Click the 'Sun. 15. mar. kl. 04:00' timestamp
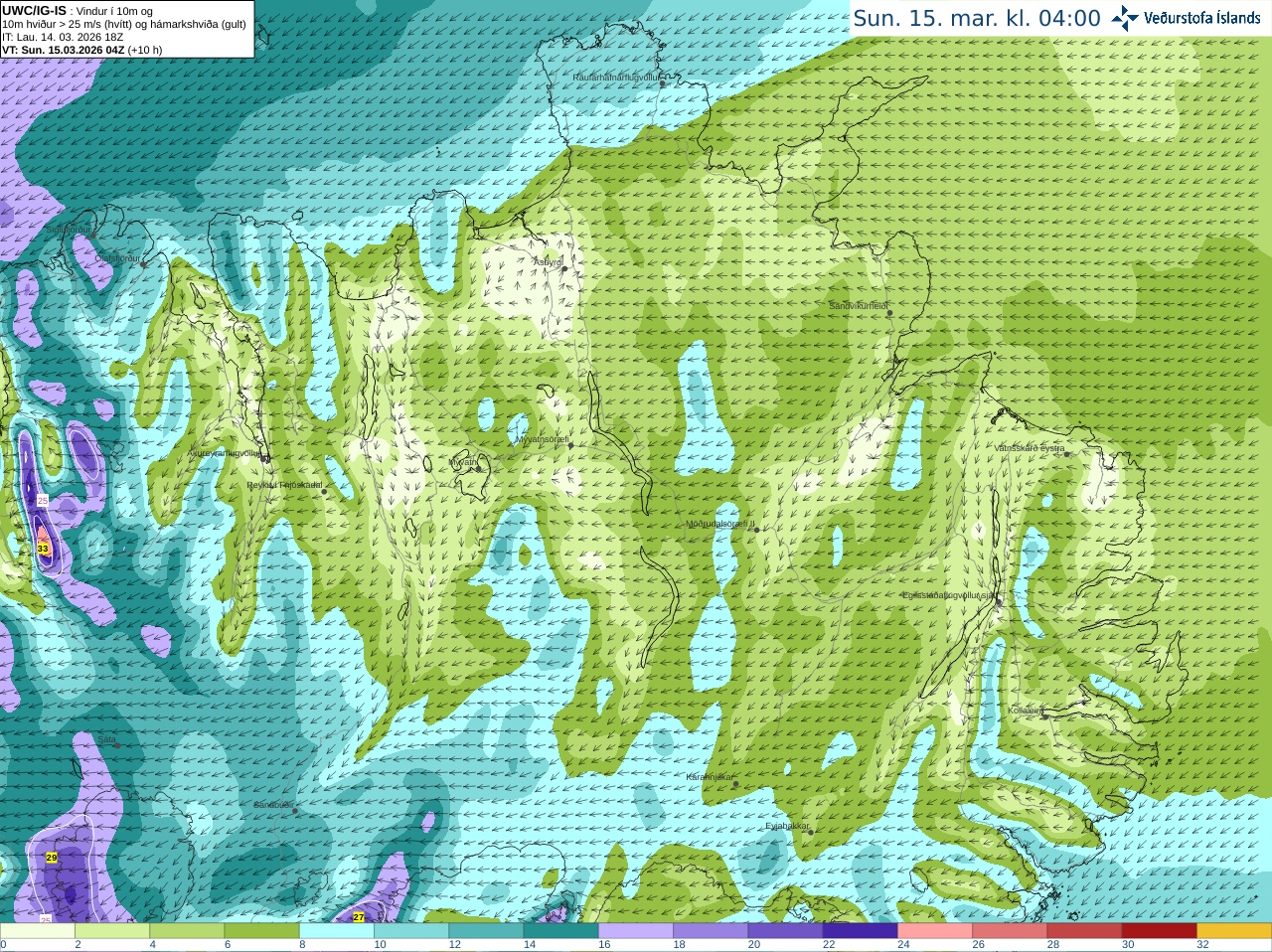Viewport: 1272px width, 952px height. coord(977,18)
